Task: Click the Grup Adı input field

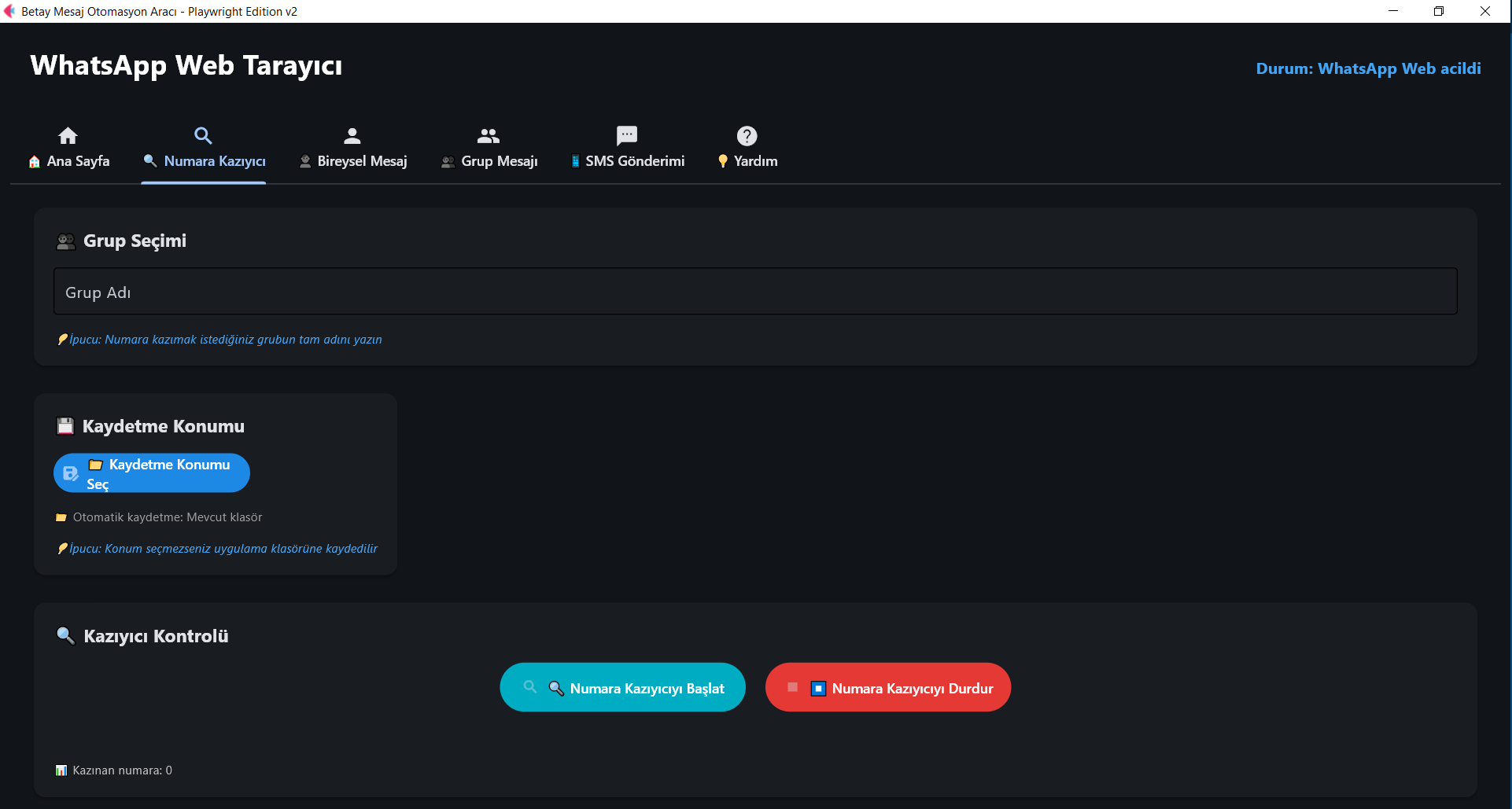Action: point(755,292)
